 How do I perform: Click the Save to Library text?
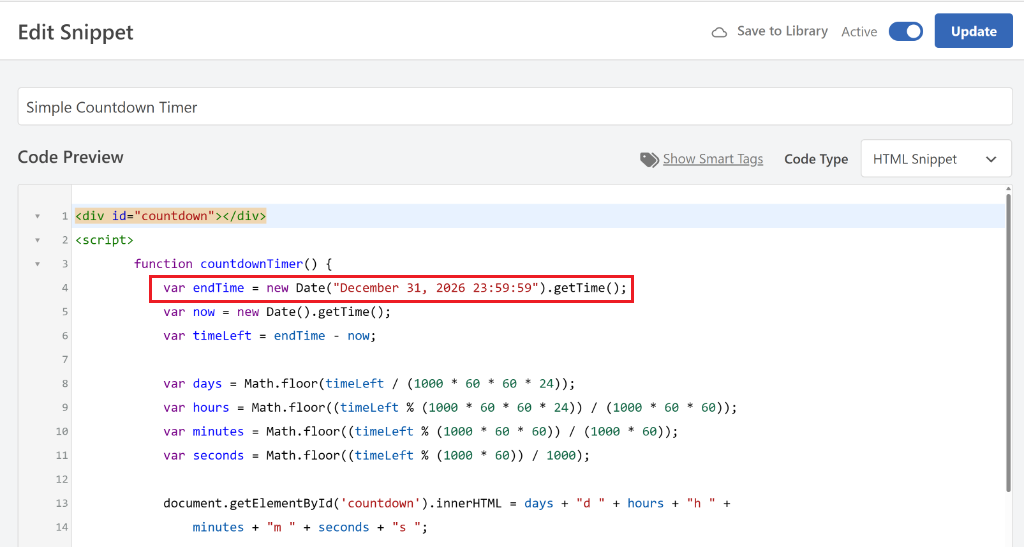[x=782, y=31]
